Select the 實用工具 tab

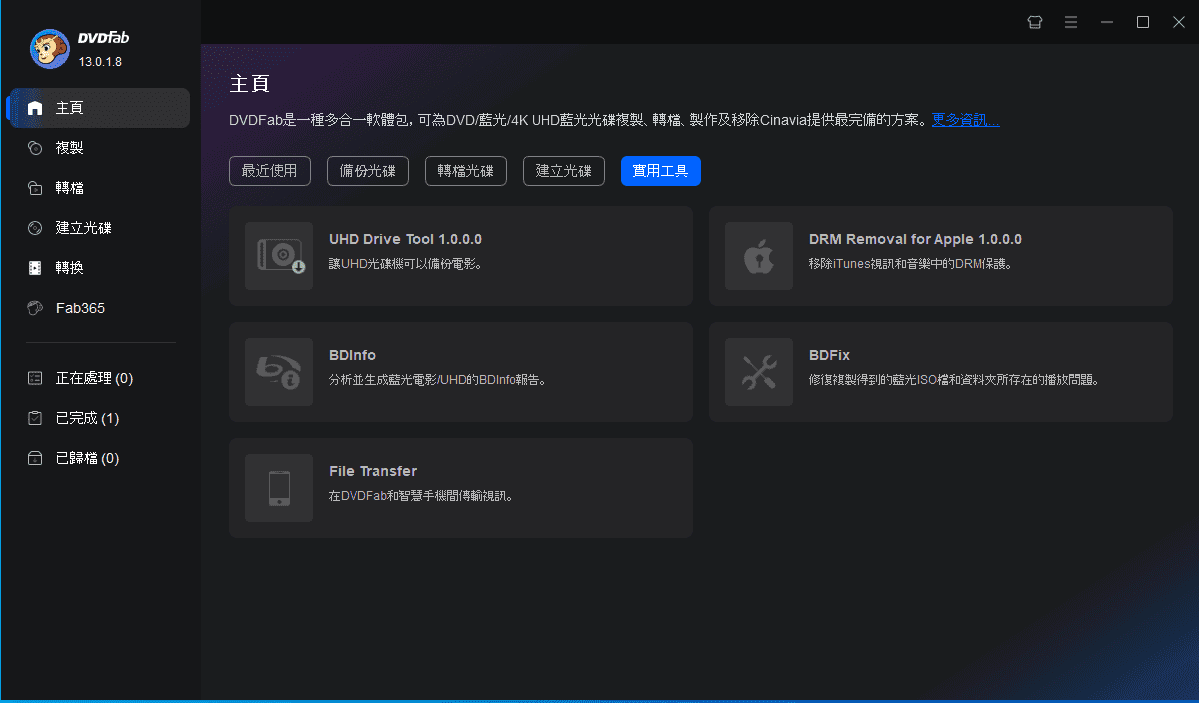point(661,171)
